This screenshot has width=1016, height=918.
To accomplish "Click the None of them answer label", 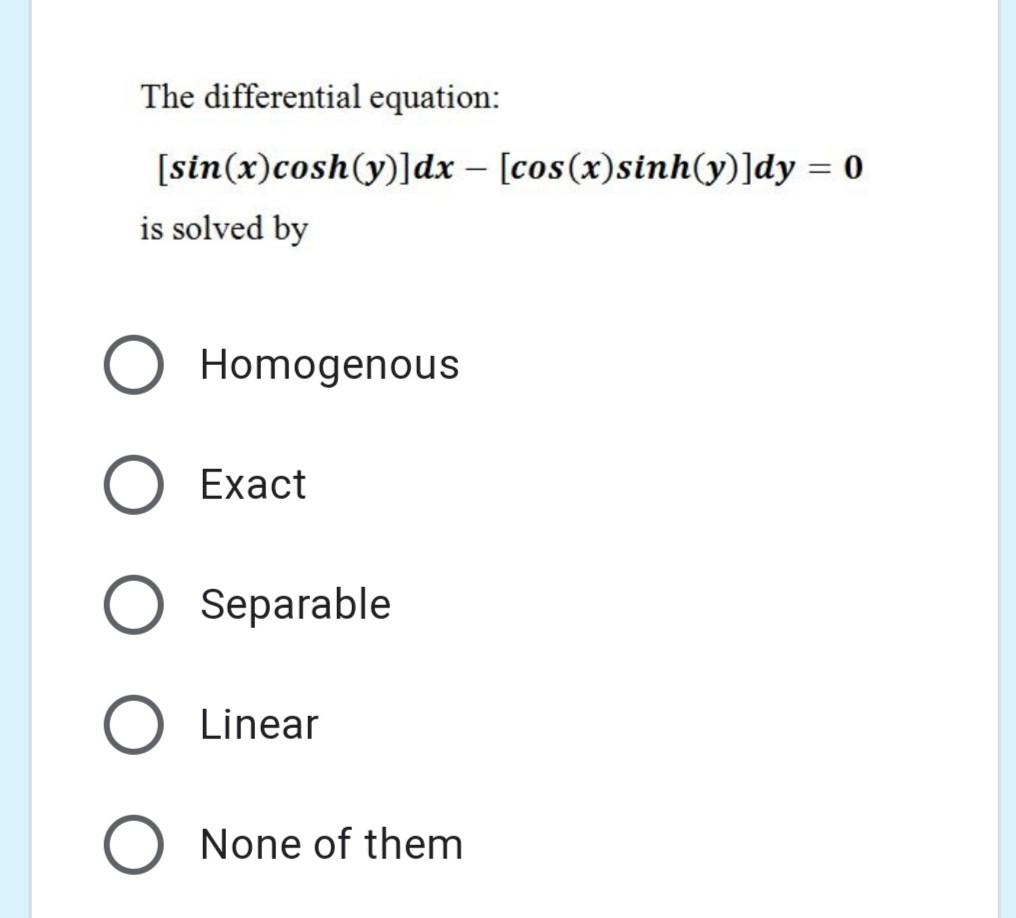I will click(x=331, y=844).
